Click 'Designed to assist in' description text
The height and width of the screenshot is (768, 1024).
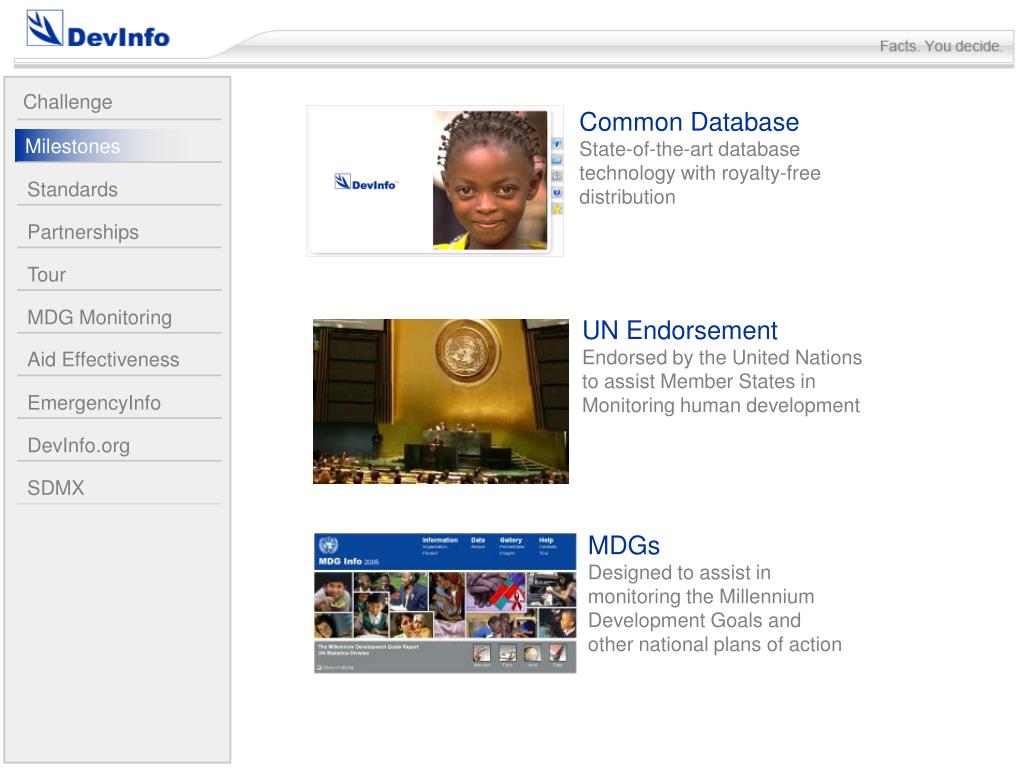679,573
